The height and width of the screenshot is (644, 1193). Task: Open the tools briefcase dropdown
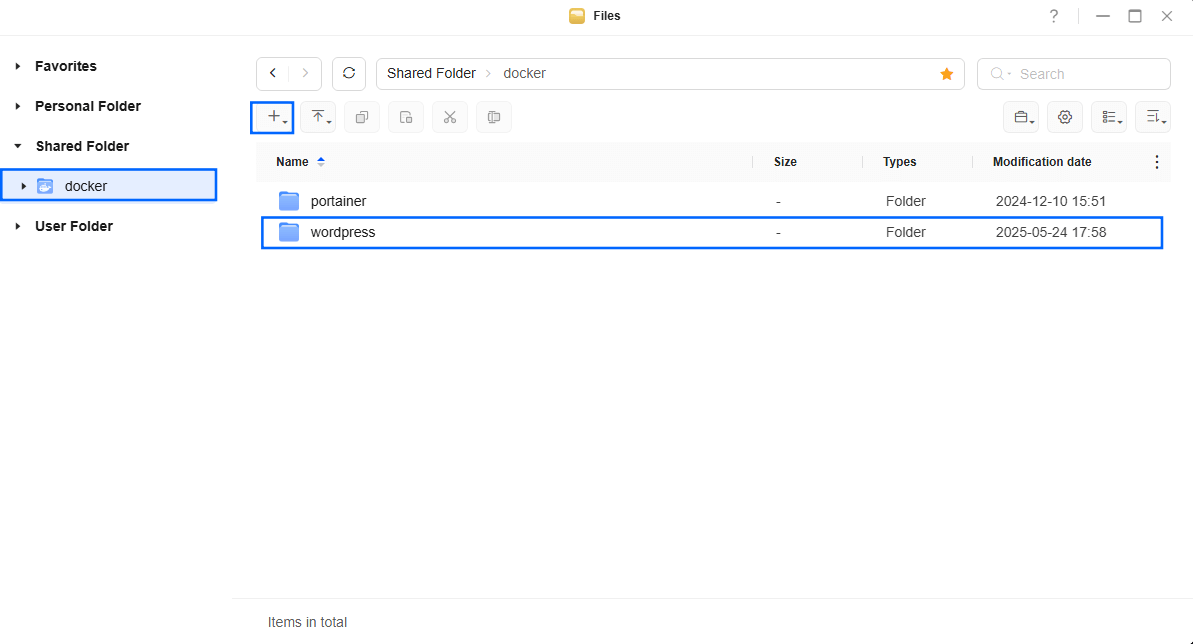(x=1021, y=117)
